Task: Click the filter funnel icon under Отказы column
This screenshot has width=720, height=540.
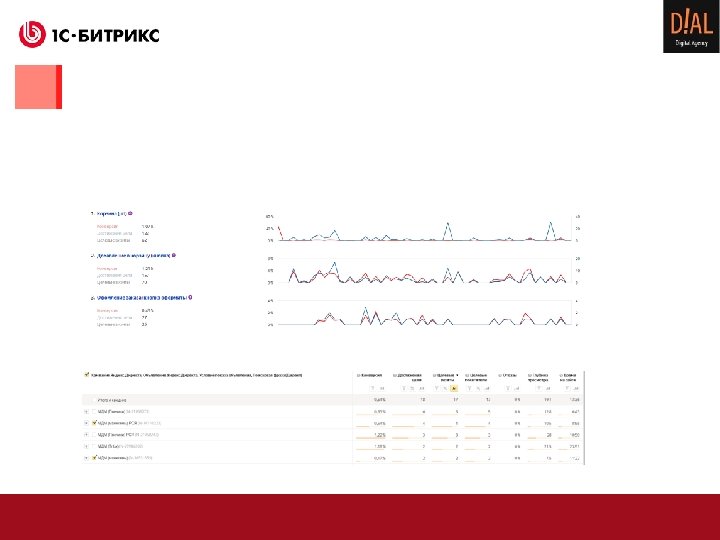Action: (509, 388)
